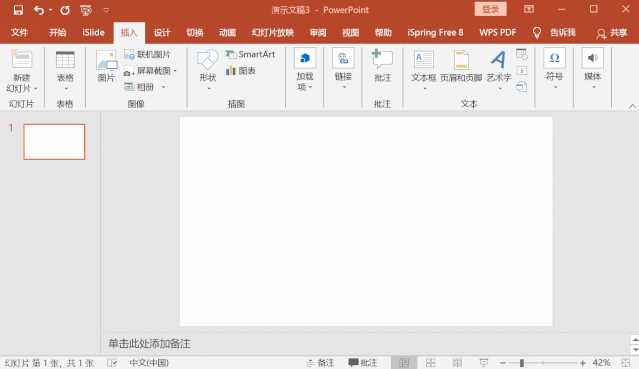Open the 审阅 tab
The height and width of the screenshot is (369, 639).
317,33
